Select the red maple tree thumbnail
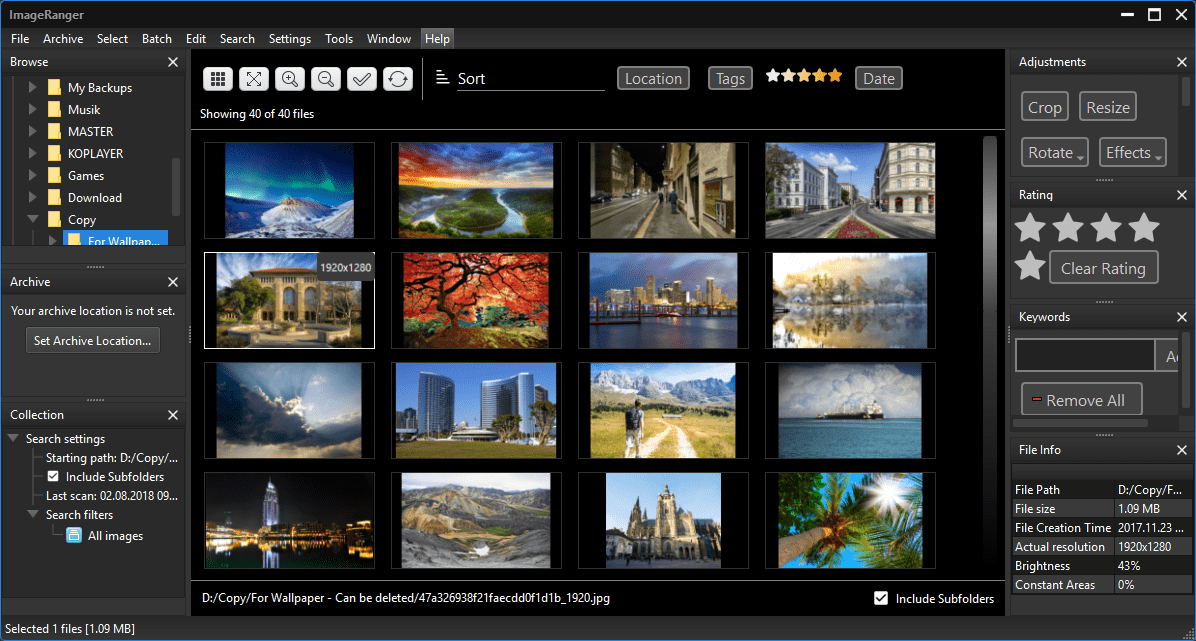This screenshot has height=641, width=1196. click(476, 300)
